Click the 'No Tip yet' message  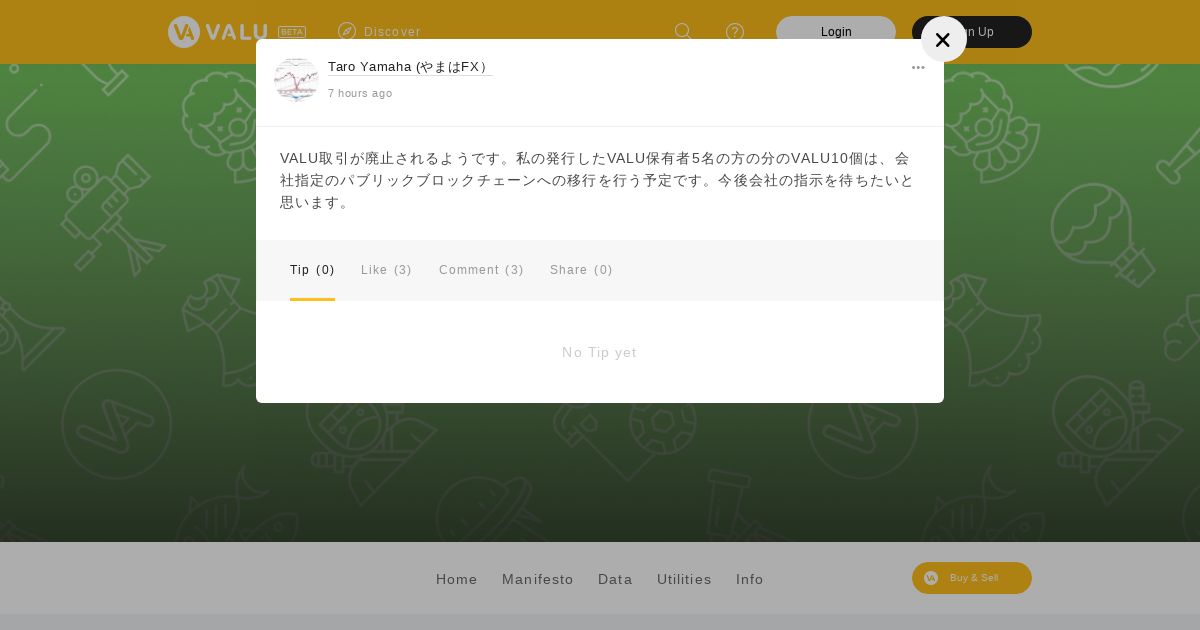599,352
